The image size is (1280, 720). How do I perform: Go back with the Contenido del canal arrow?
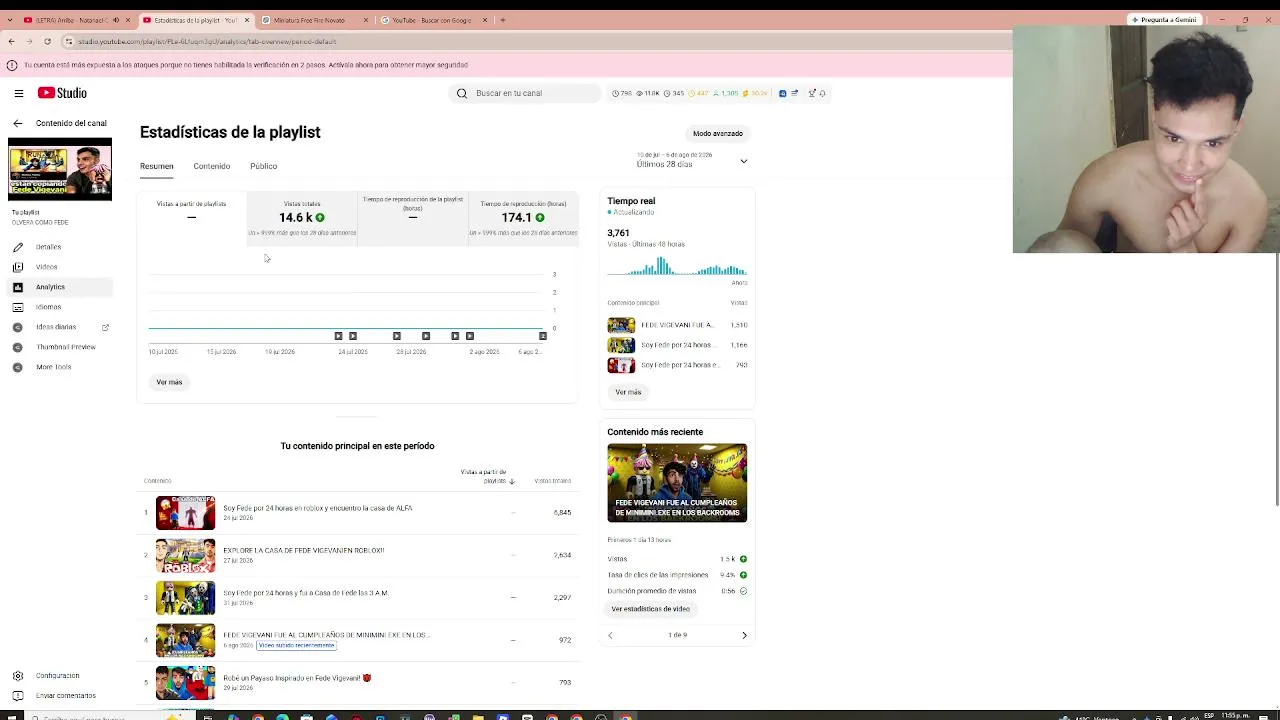(x=17, y=123)
